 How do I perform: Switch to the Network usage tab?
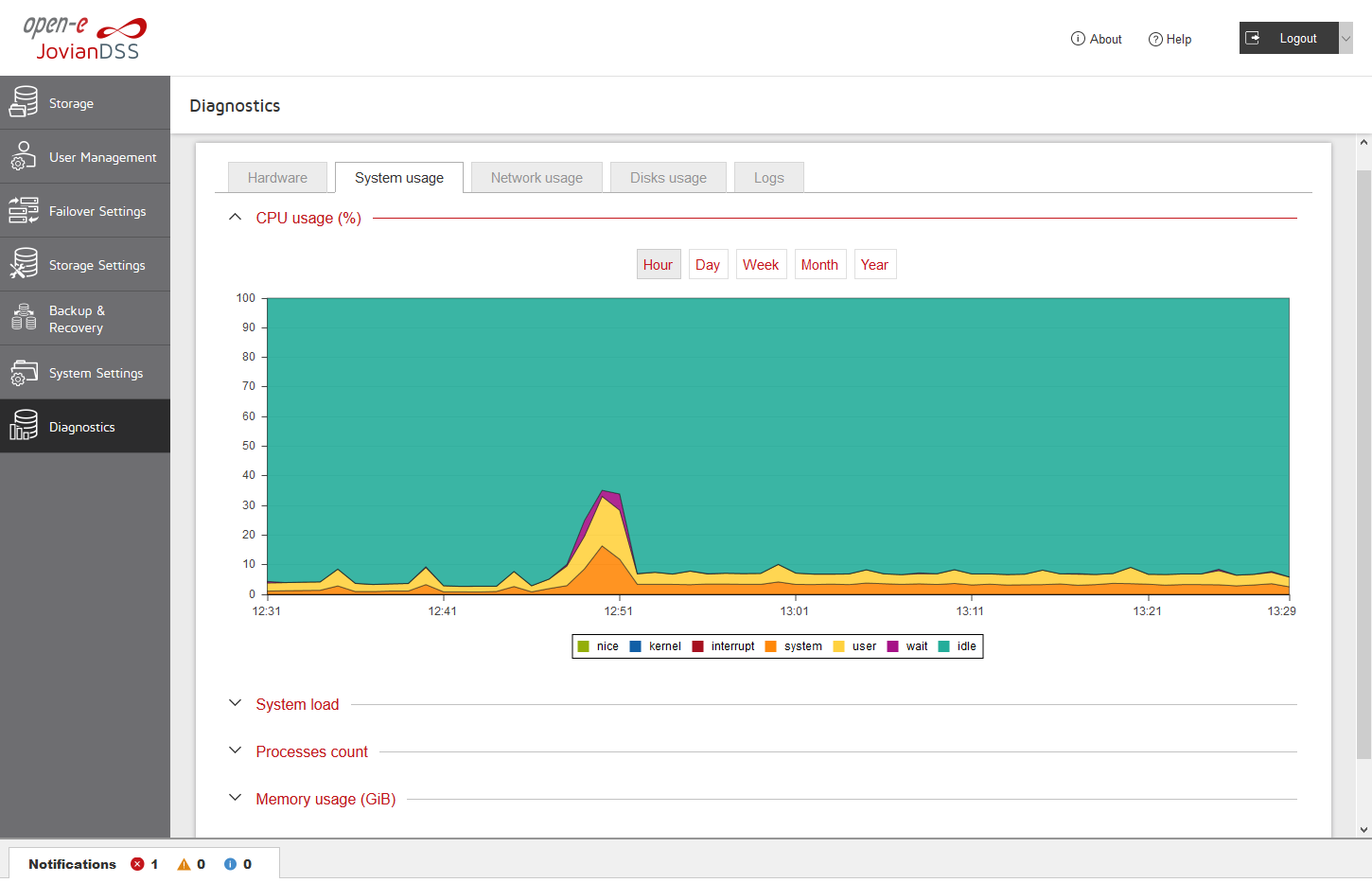coord(536,178)
